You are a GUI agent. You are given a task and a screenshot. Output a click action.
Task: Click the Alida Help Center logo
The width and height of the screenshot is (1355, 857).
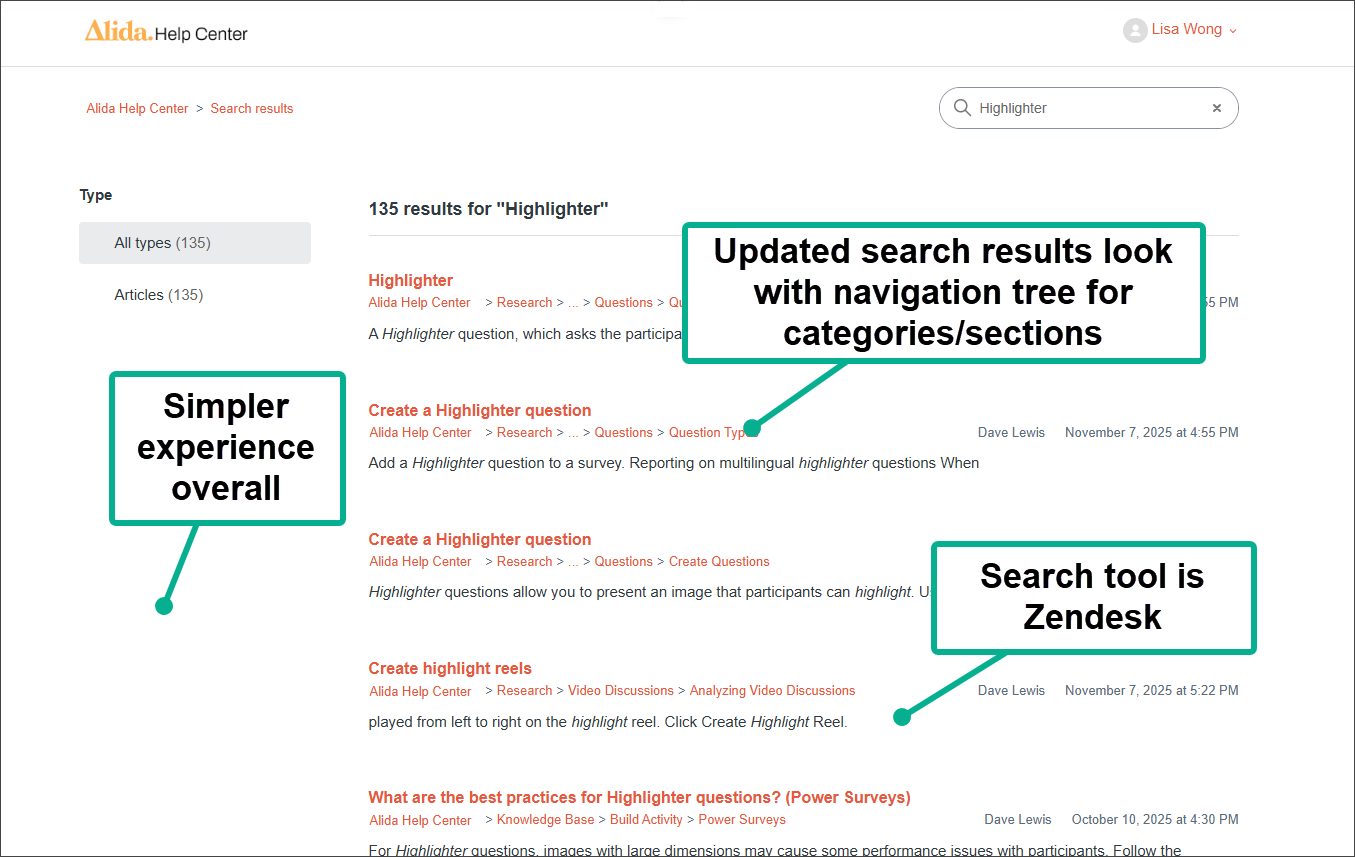tap(166, 32)
